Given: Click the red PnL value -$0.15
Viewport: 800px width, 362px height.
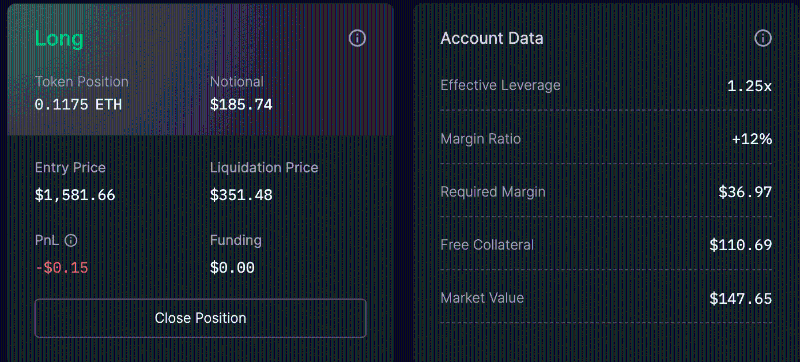Looking at the screenshot, I should [62, 268].
